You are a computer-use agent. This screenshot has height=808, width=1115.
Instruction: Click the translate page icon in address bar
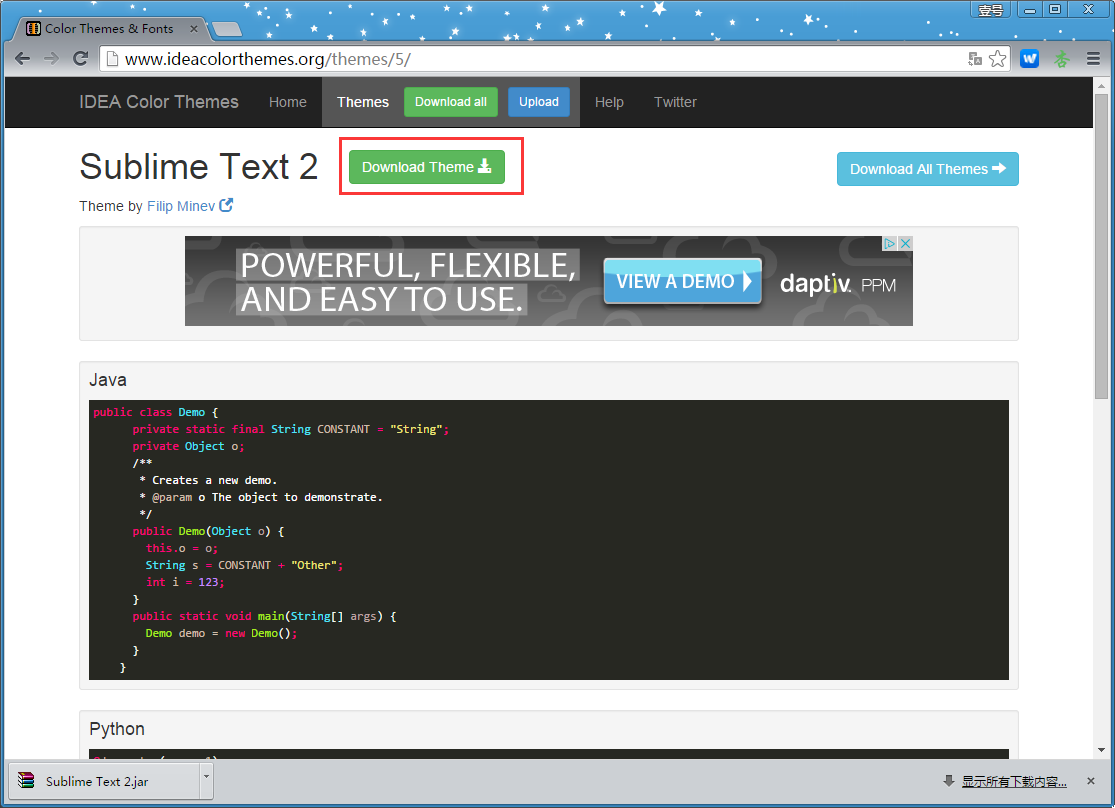pyautogui.click(x=975, y=59)
